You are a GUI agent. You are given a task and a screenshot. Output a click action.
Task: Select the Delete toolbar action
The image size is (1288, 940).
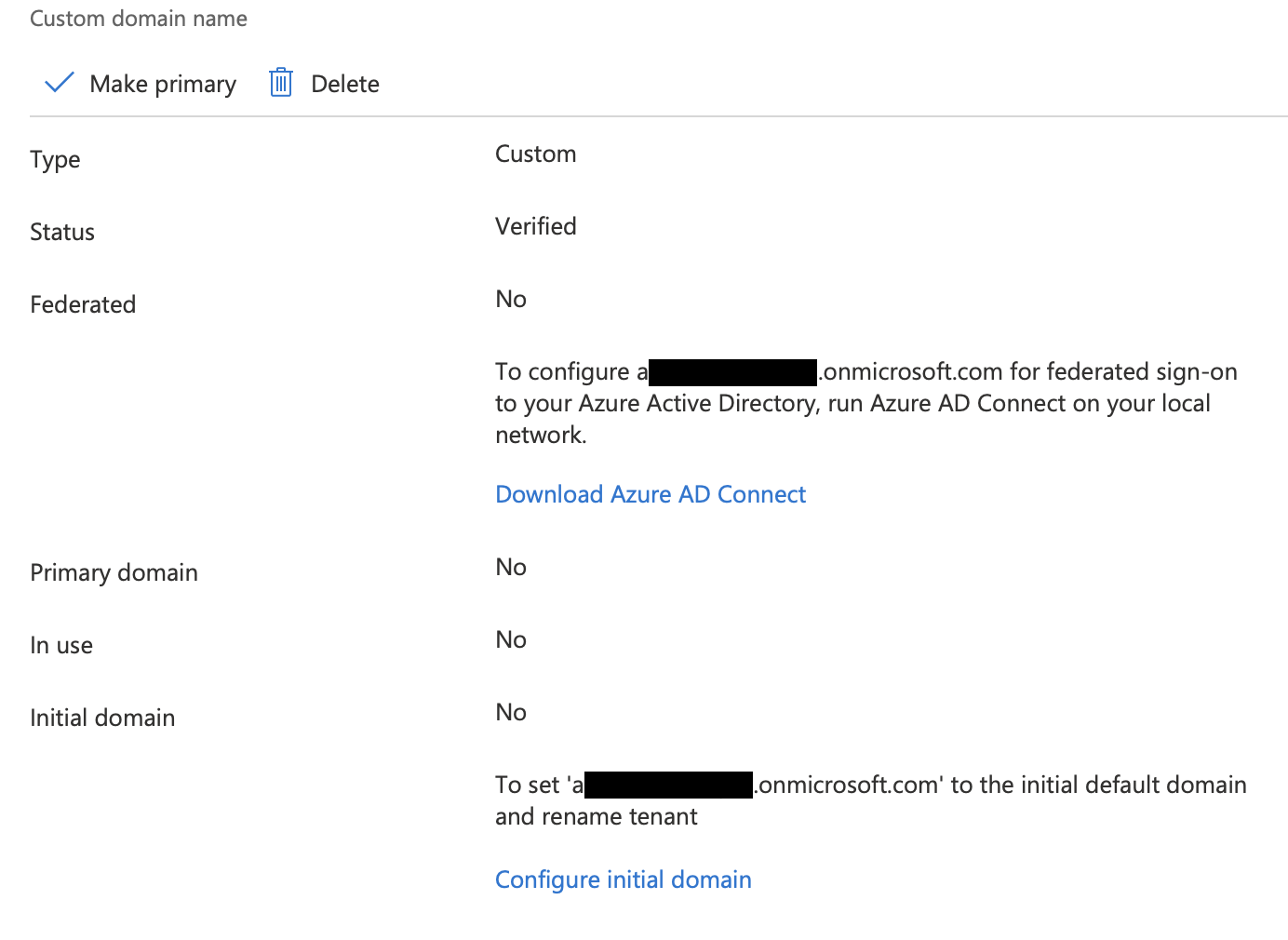click(344, 83)
